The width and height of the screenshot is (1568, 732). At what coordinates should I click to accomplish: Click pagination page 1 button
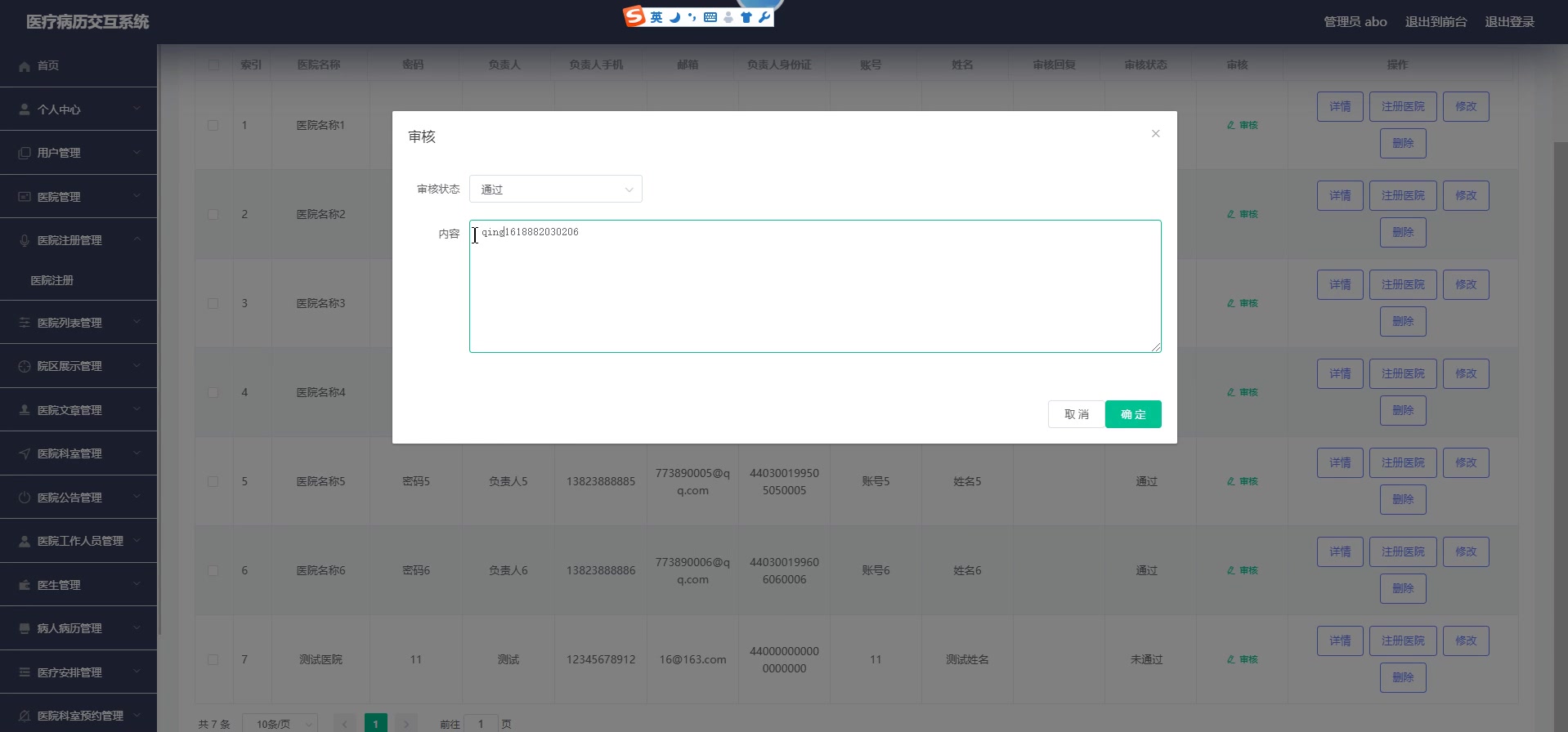375,723
